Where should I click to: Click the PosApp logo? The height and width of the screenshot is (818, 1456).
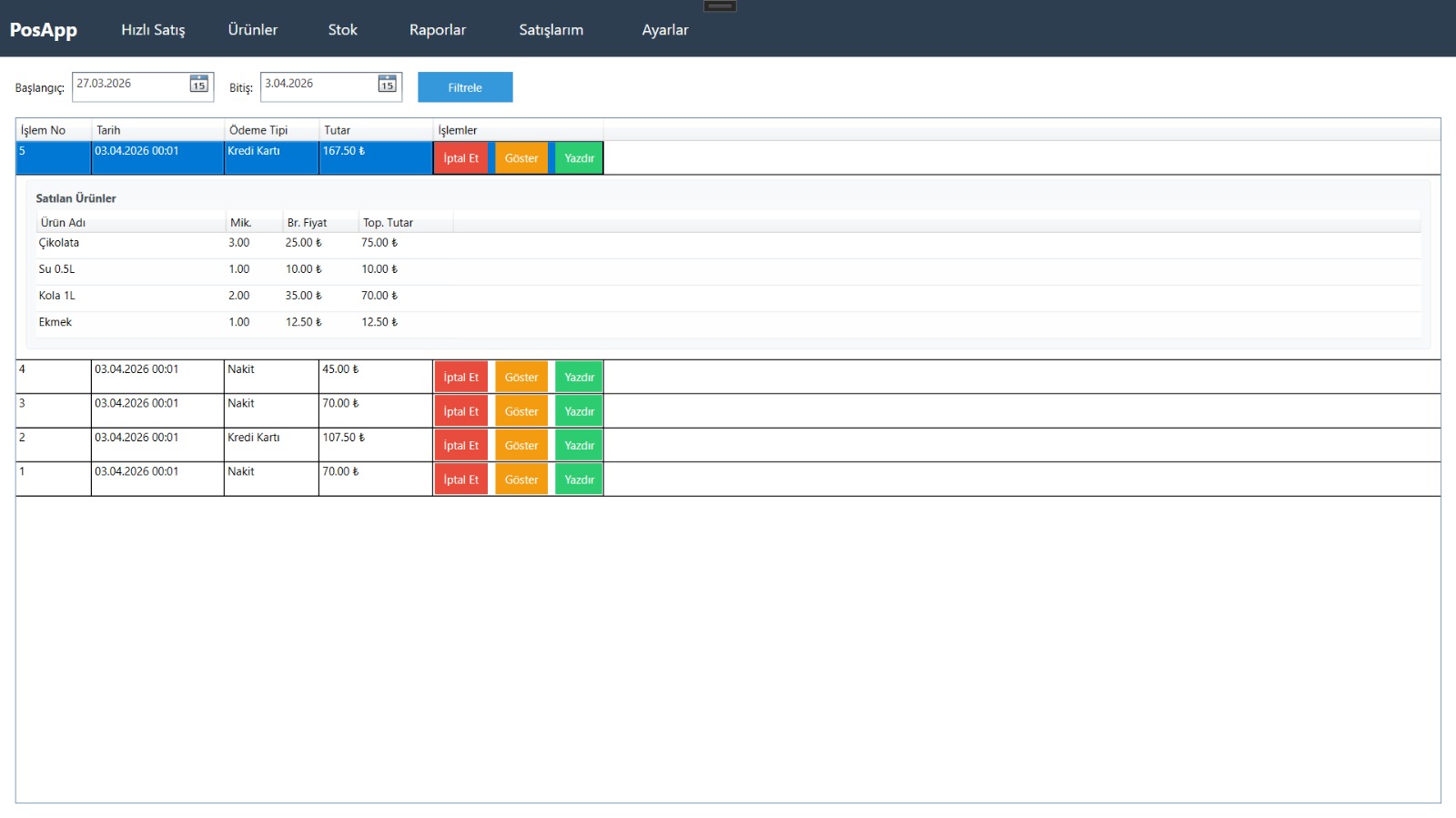pyautogui.click(x=44, y=30)
